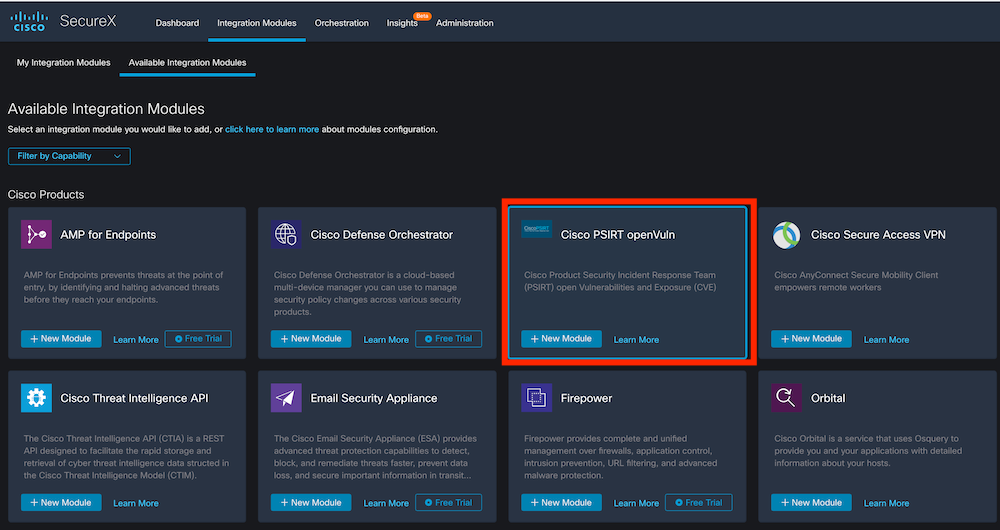Click the Cisco AnyConnect Secure Mobility Client description
Image resolution: width=1000 pixels, height=530 pixels.
[x=856, y=281]
